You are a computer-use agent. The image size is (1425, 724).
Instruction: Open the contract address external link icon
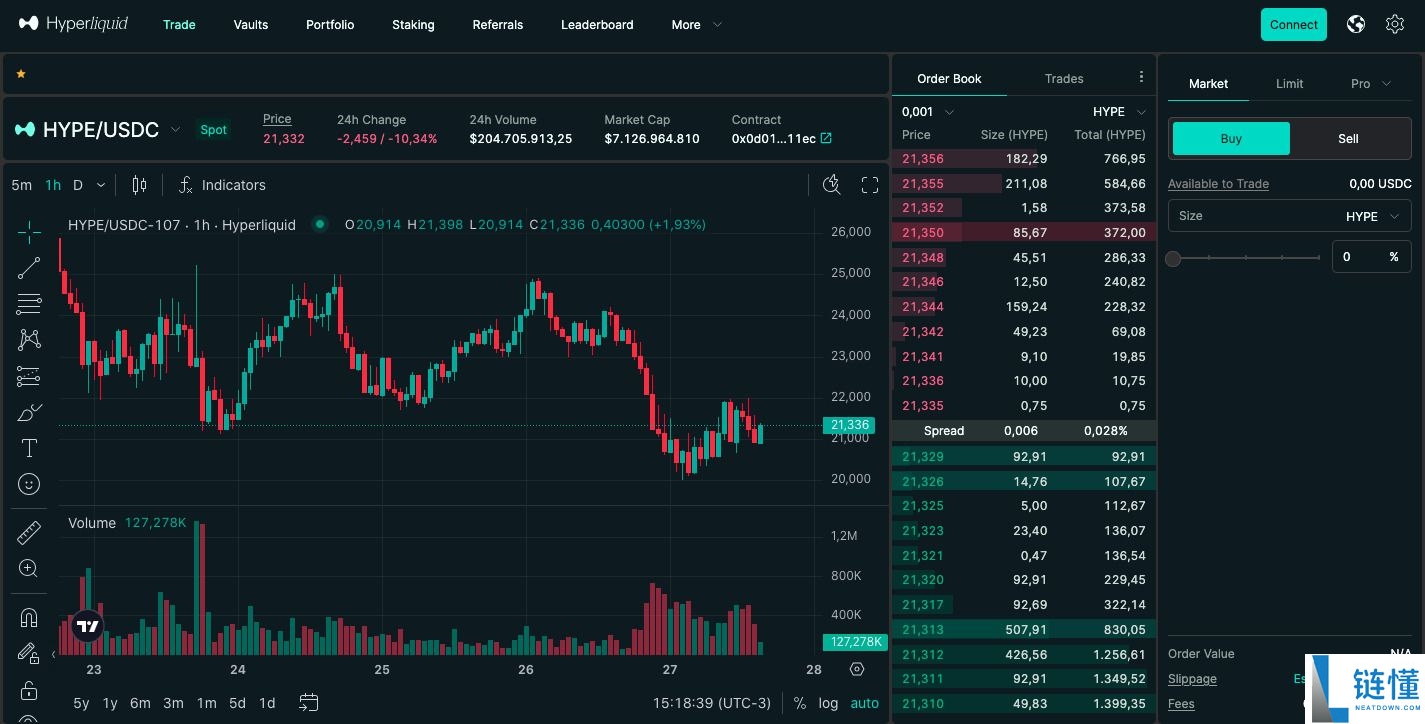click(826, 139)
